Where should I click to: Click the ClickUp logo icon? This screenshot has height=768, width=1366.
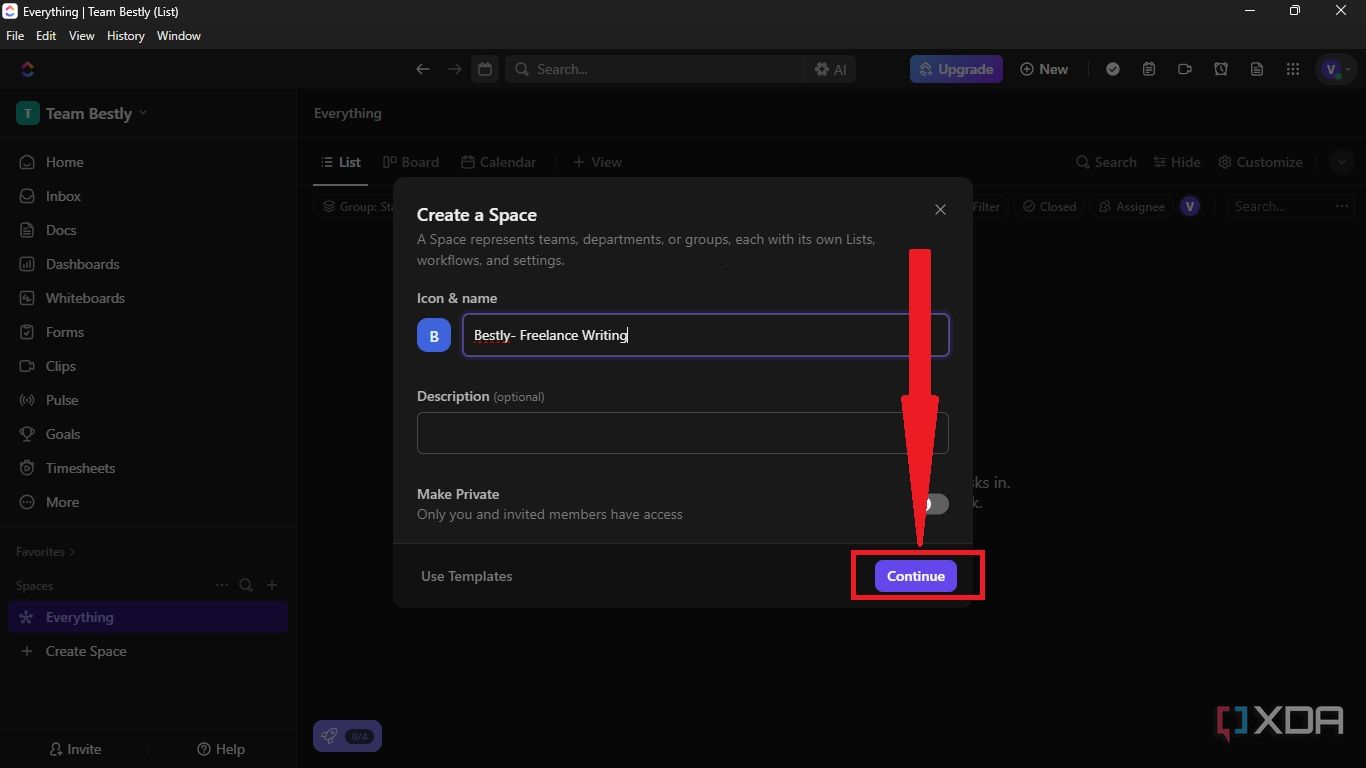[27, 69]
